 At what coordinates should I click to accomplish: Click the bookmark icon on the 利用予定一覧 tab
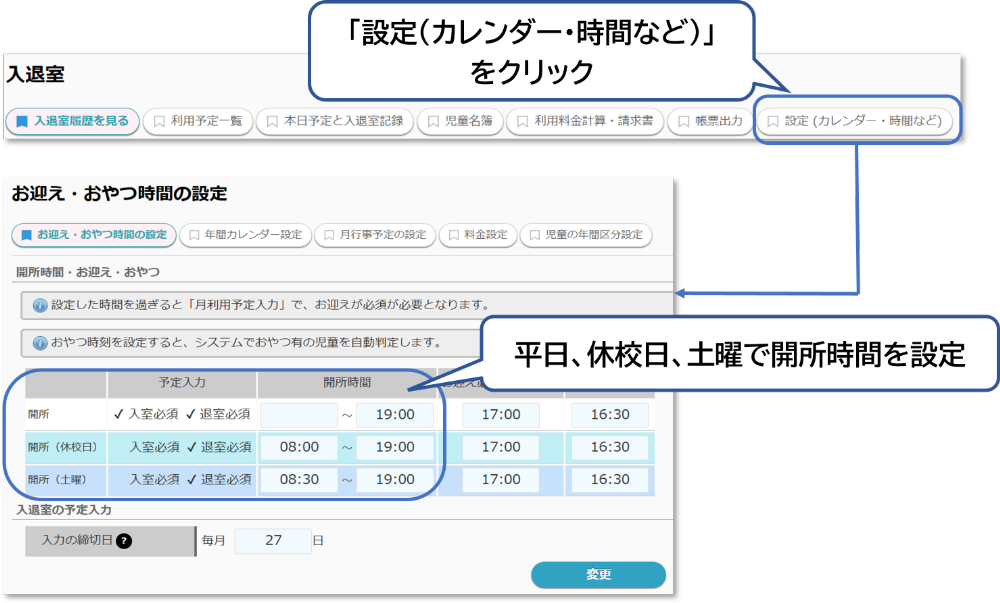click(158, 122)
